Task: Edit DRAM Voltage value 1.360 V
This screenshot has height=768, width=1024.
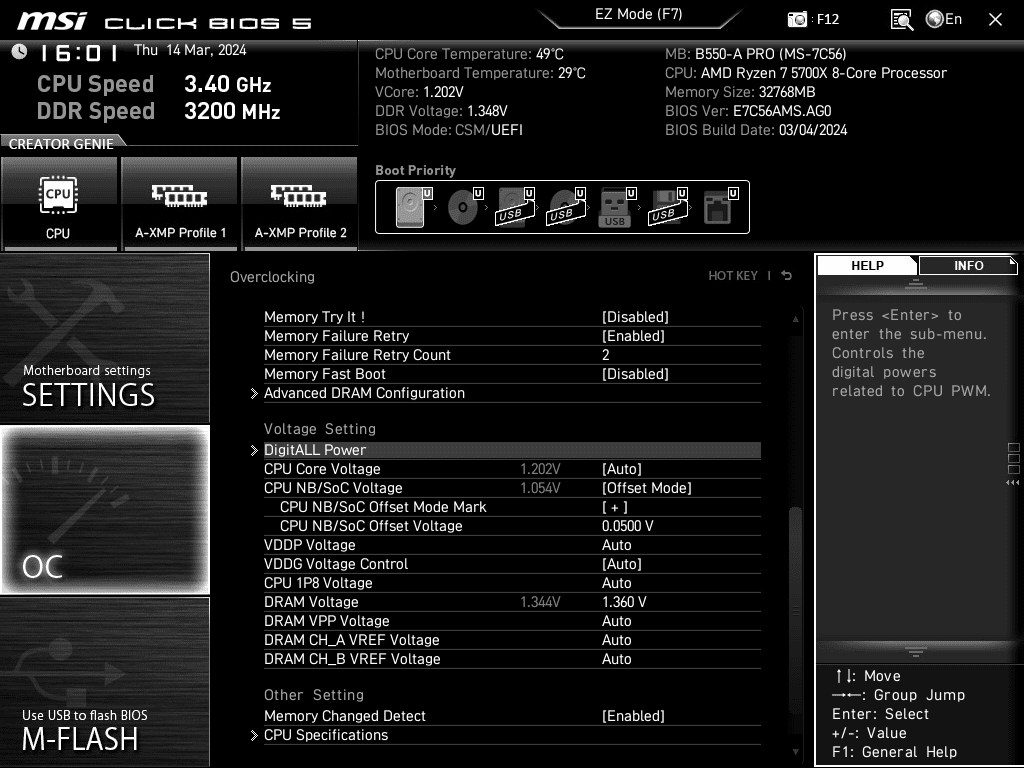Action: (x=624, y=601)
